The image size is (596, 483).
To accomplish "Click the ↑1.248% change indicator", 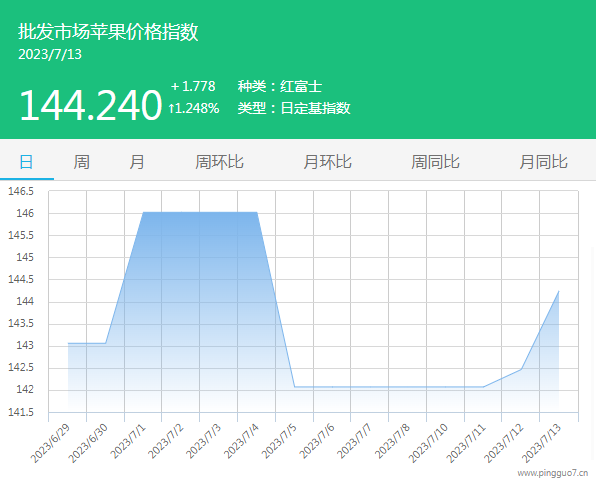I will point(194,109).
